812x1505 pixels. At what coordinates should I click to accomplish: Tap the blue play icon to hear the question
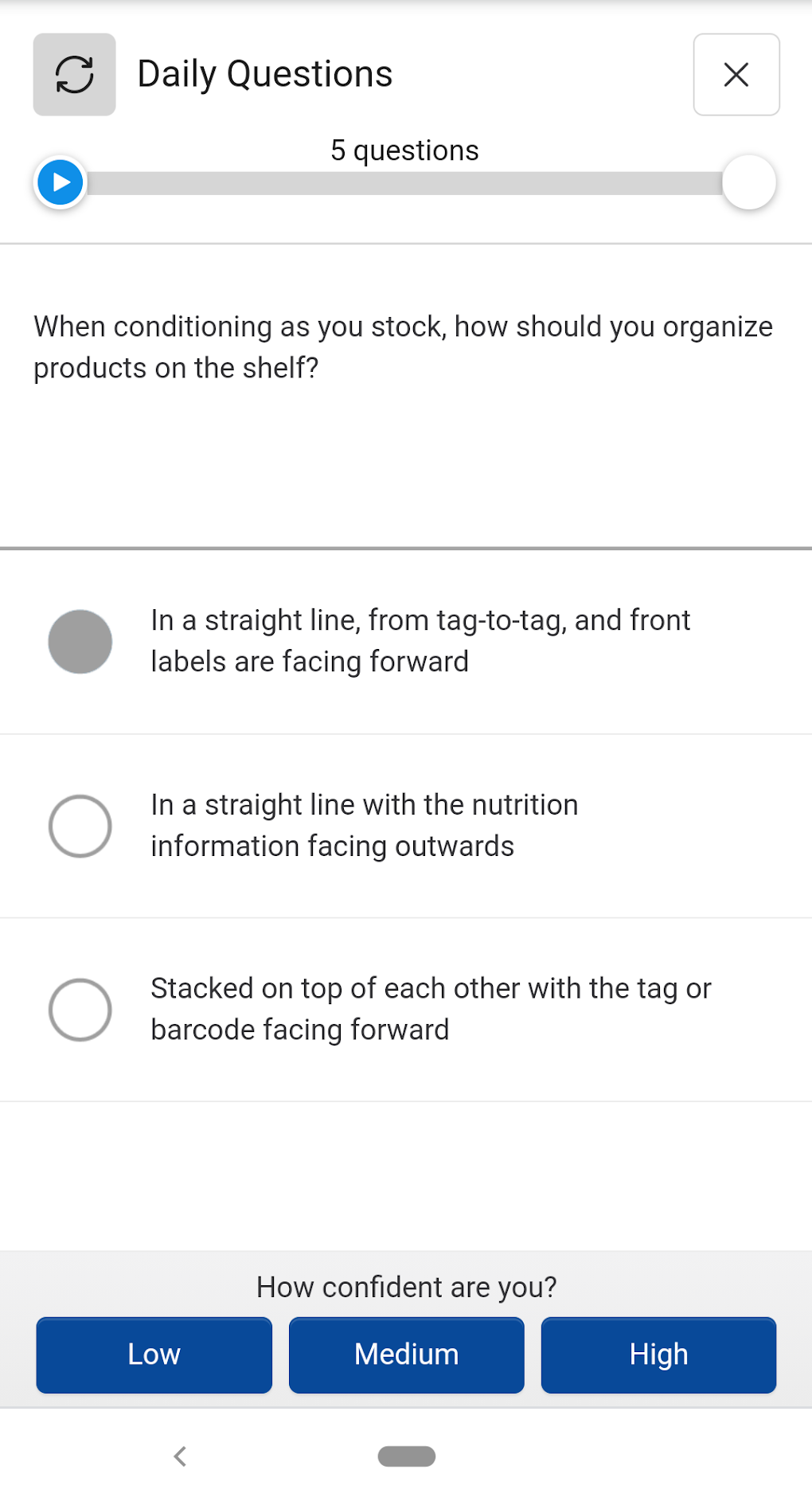pyautogui.click(x=59, y=182)
